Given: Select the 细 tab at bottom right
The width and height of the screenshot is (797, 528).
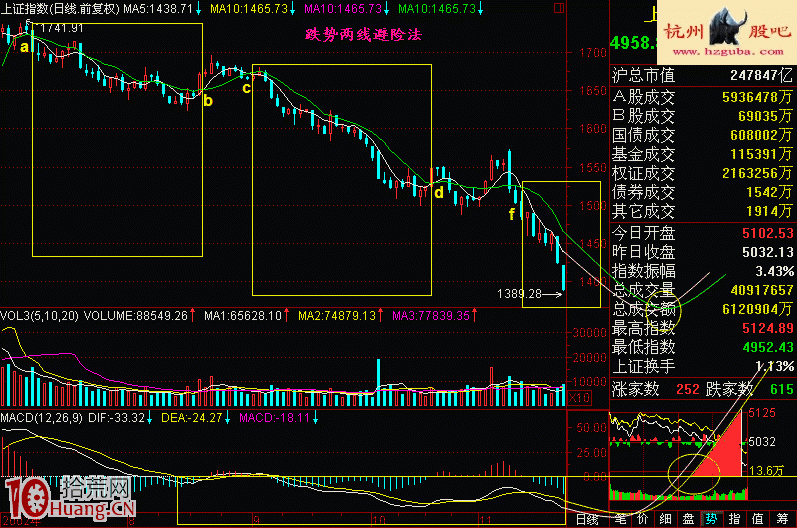Looking at the screenshot, I should coord(665,519).
